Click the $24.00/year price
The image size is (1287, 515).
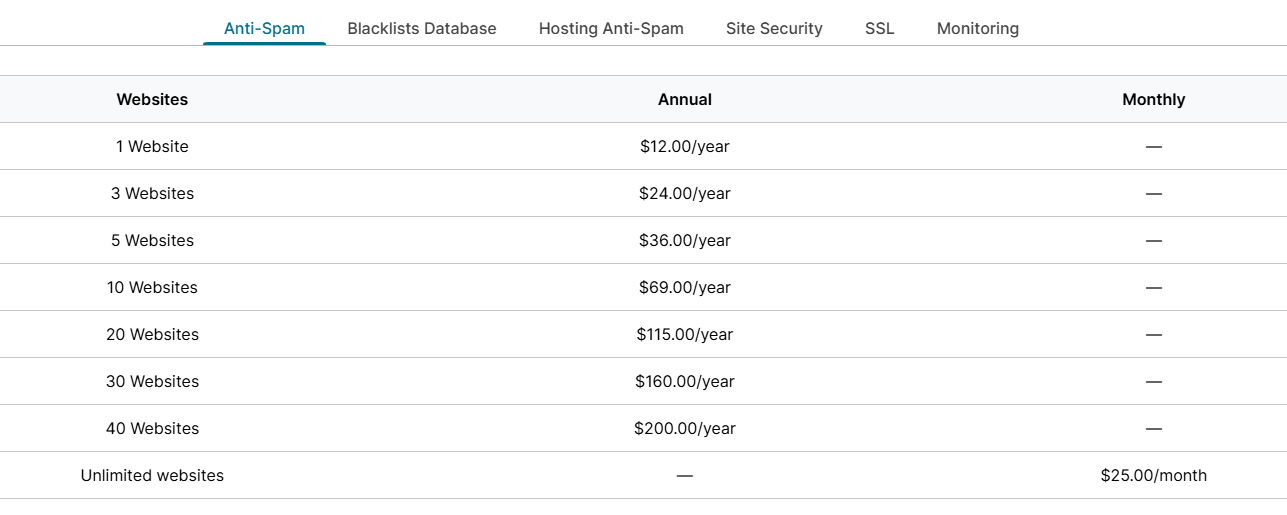pos(685,193)
